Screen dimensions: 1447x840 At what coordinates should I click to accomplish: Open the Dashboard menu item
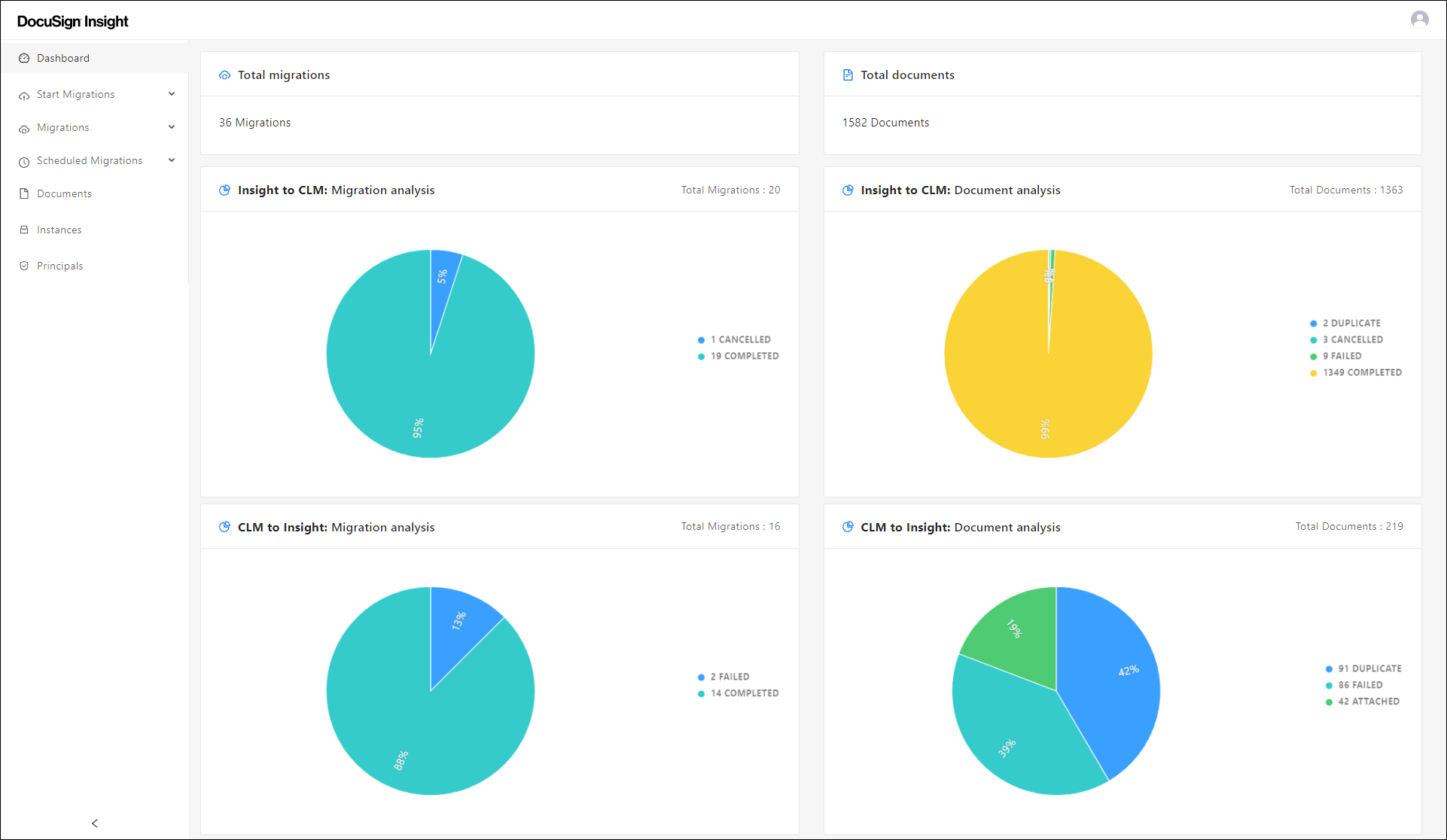[63, 57]
